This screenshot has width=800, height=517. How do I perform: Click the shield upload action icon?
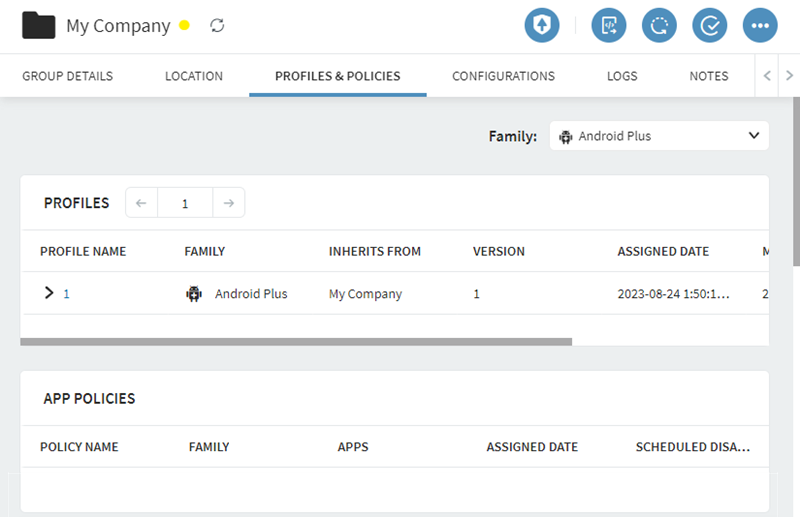pos(542,26)
